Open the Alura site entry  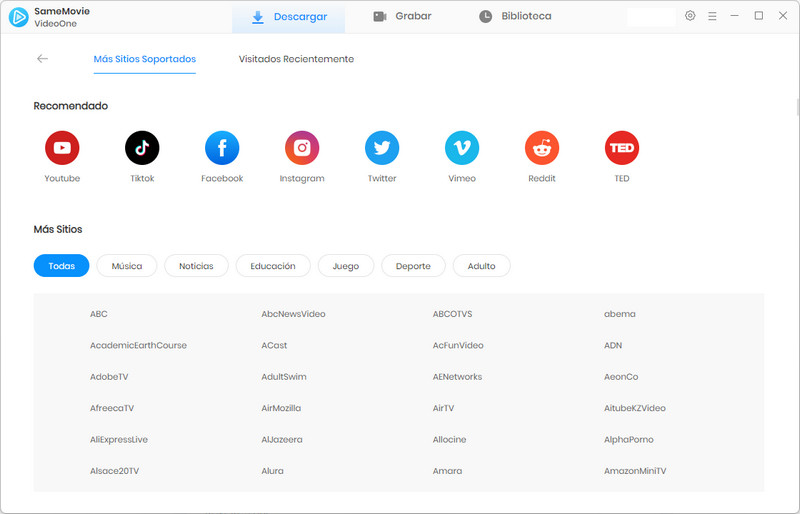tap(272, 471)
